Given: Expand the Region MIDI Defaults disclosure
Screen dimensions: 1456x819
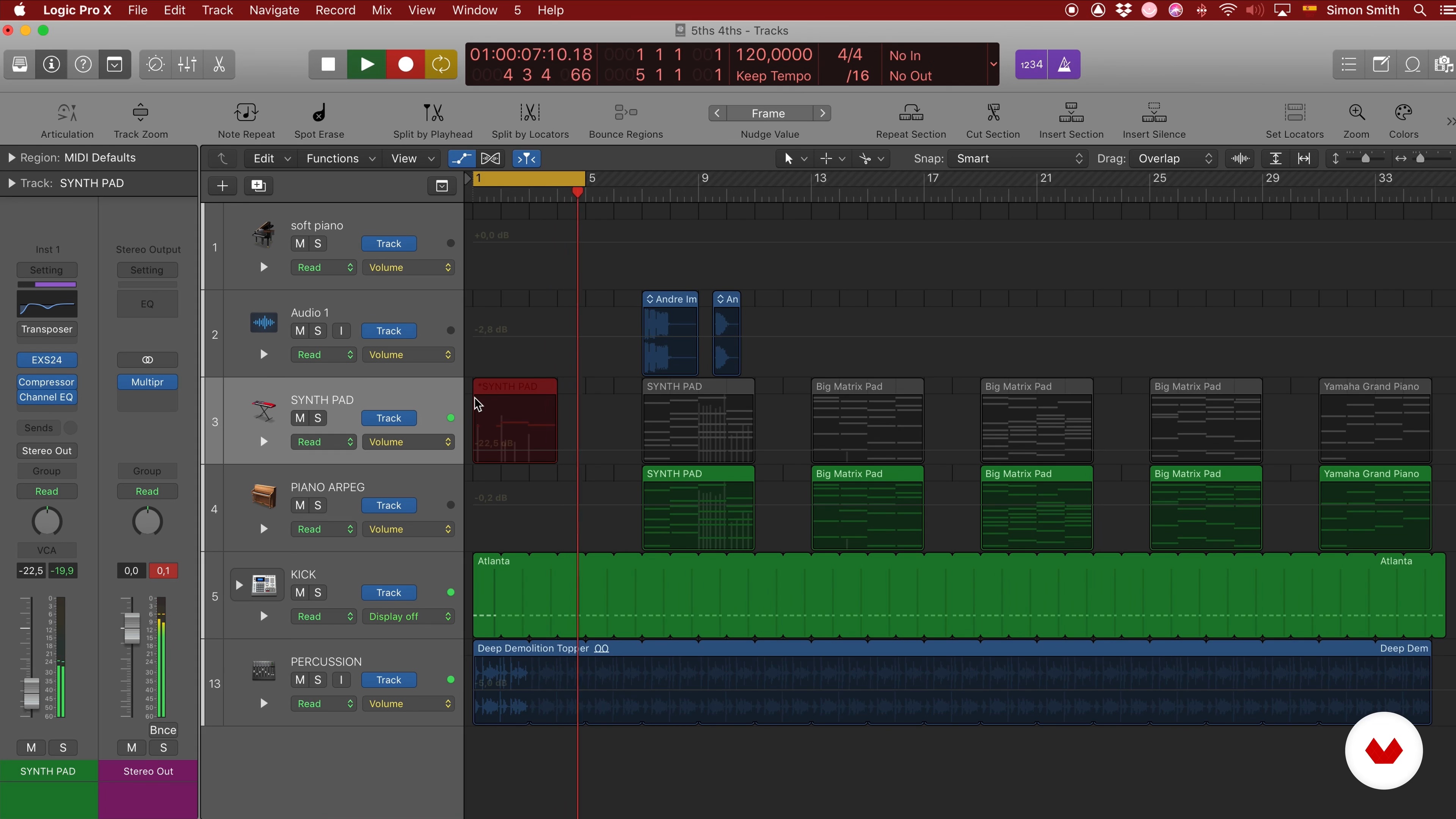Looking at the screenshot, I should click(11, 158).
